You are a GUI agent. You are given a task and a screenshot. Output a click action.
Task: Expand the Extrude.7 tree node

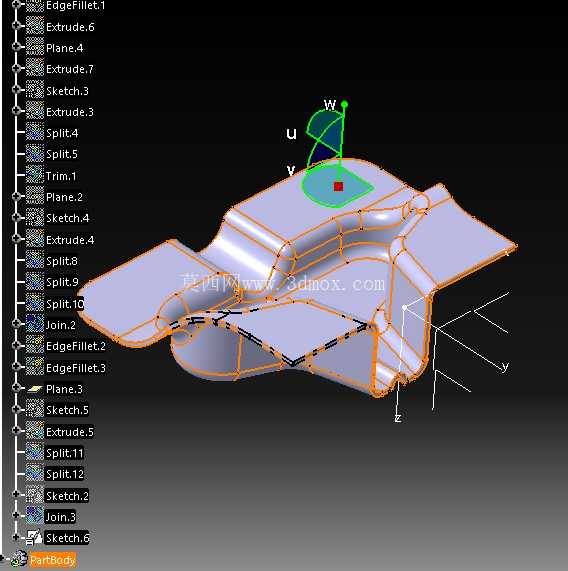pos(16,68)
